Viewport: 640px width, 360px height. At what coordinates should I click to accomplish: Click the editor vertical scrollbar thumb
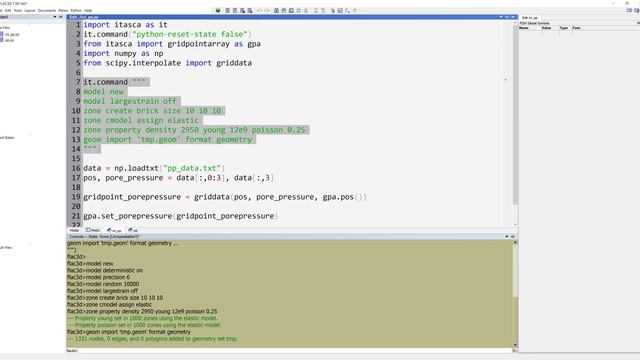[515, 114]
